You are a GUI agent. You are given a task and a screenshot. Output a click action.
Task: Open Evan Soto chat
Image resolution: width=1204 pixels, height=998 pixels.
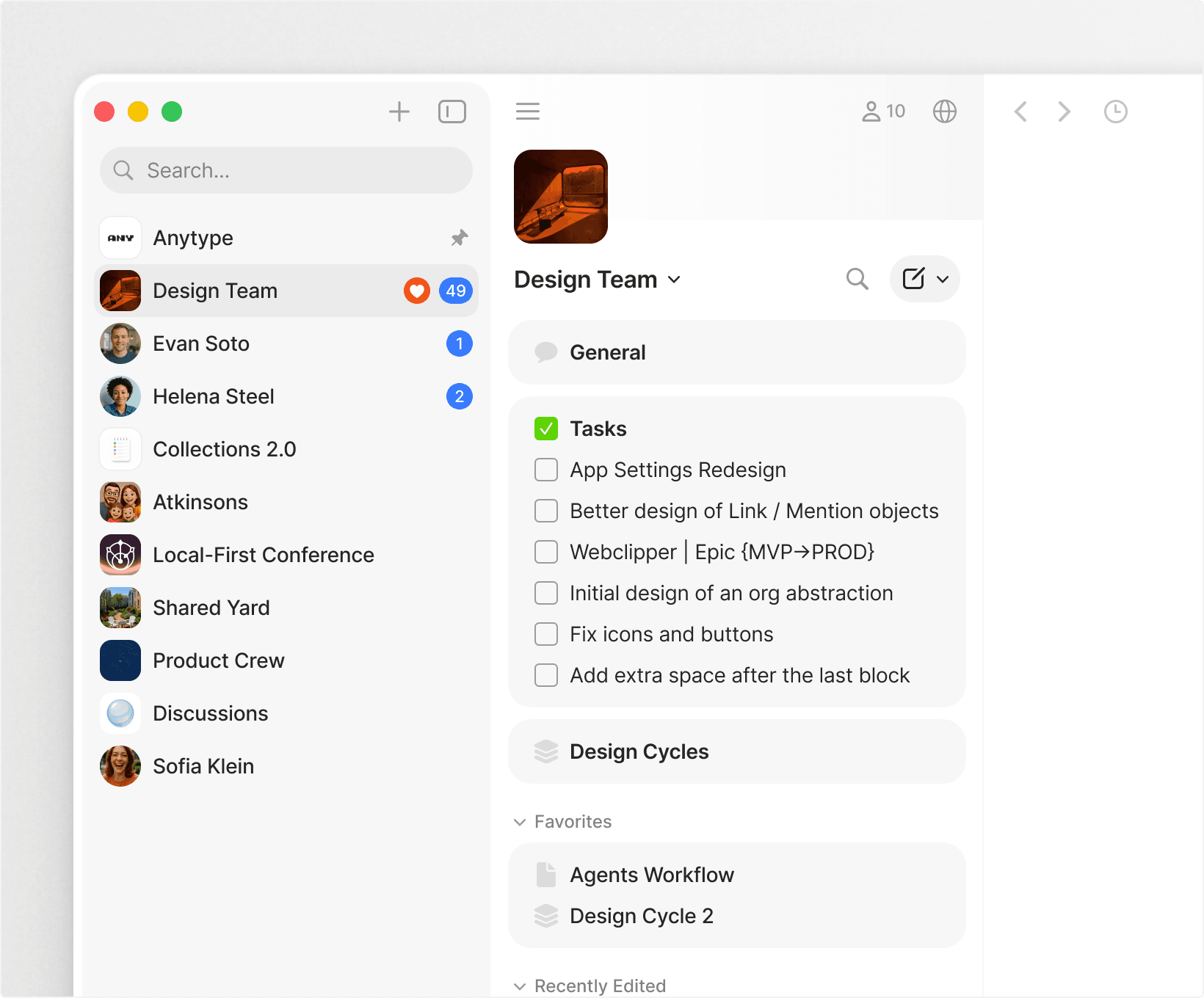(286, 343)
